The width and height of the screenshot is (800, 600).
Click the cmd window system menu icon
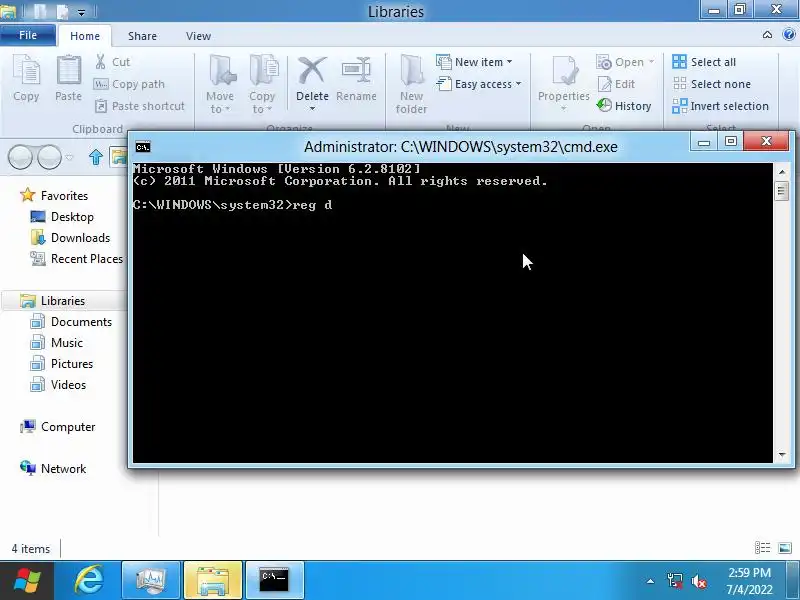pos(143,147)
